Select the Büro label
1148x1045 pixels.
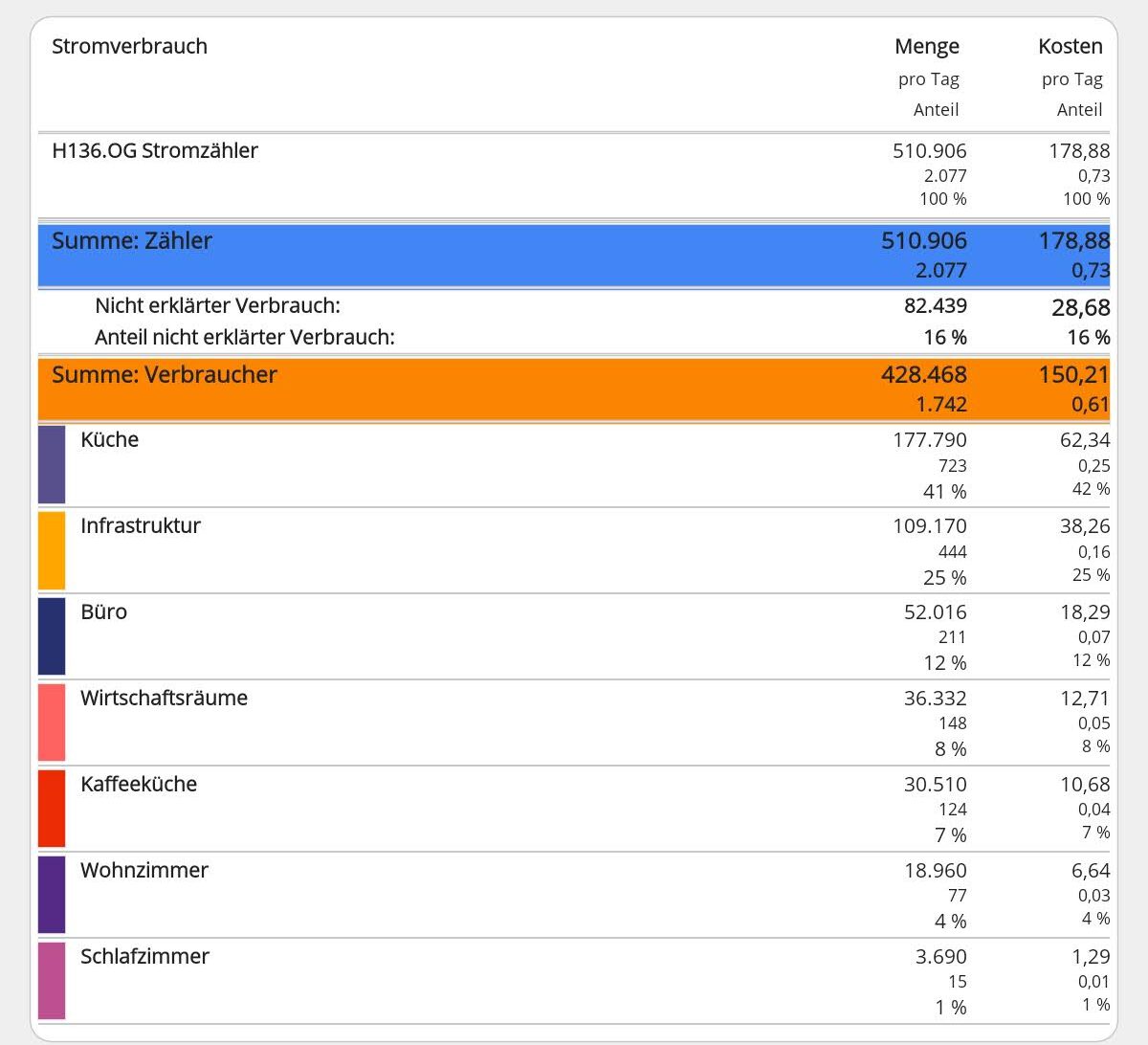[103, 612]
